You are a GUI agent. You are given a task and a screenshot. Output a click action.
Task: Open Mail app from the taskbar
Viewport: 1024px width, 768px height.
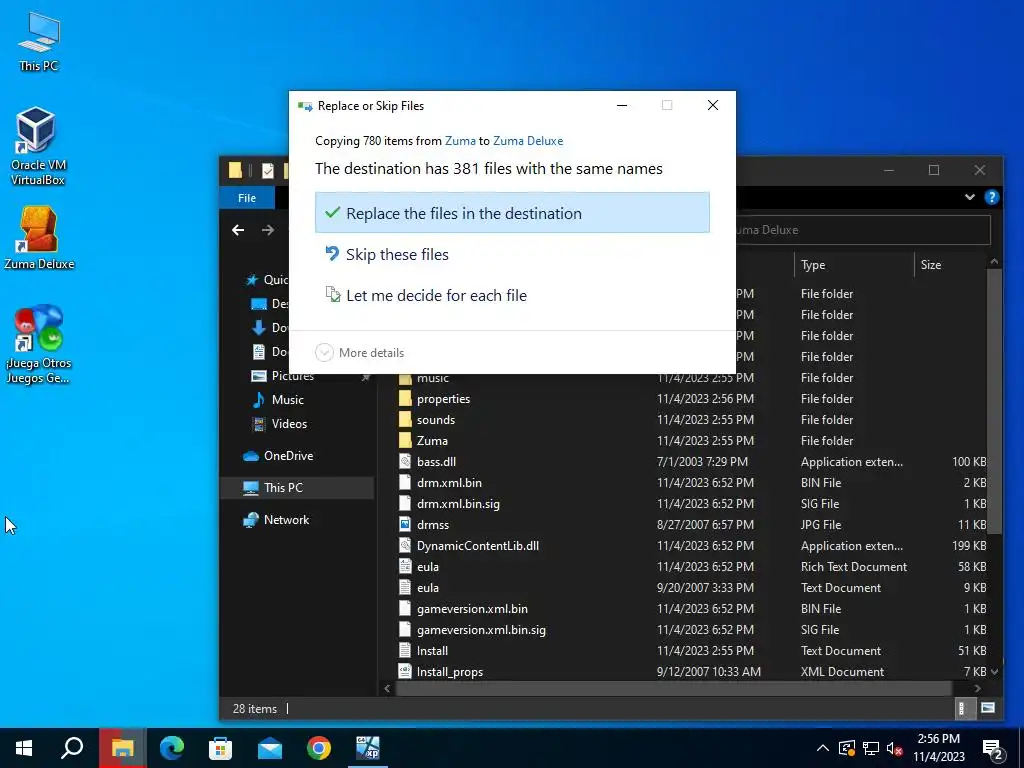270,748
